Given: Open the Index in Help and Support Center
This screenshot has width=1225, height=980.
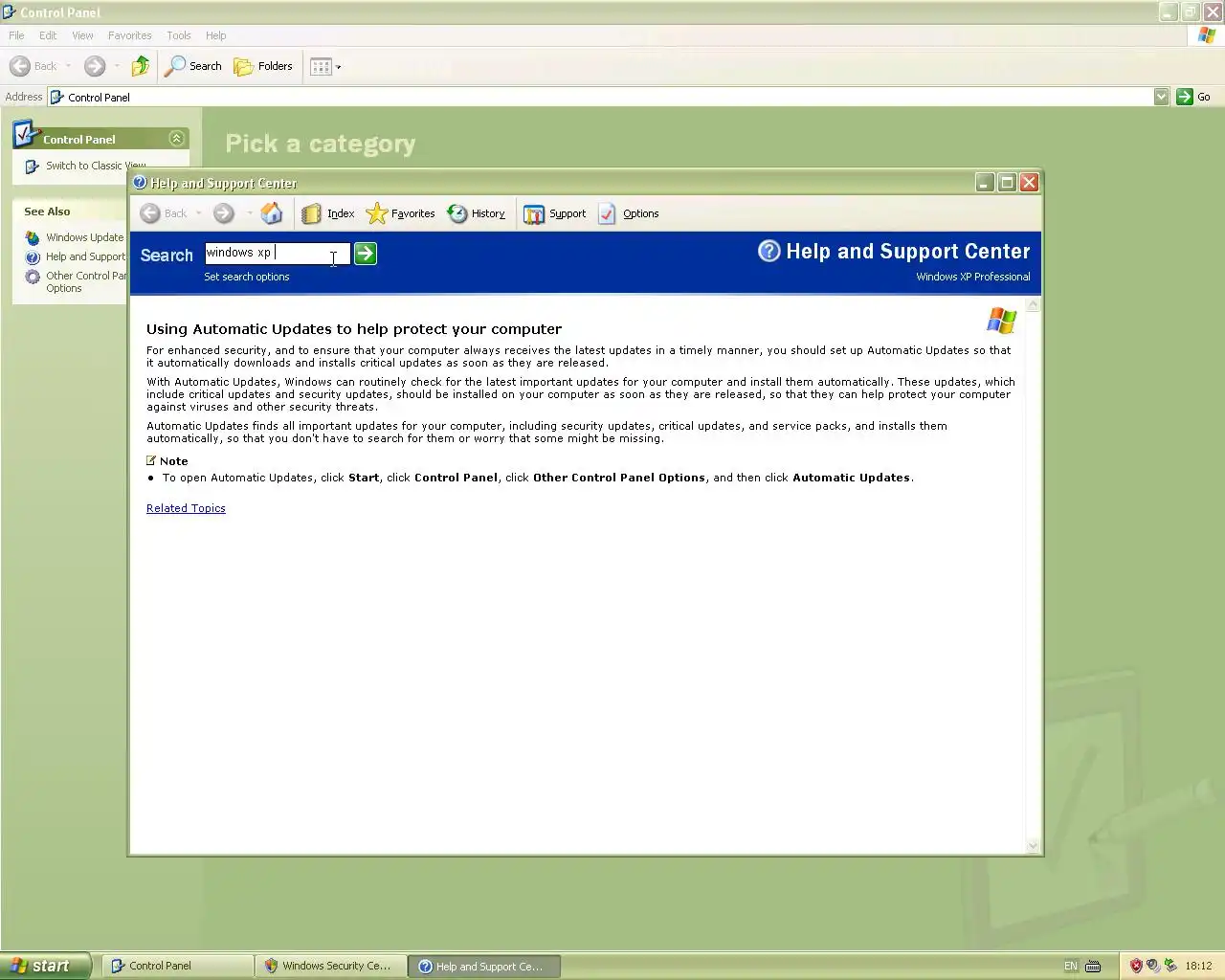Looking at the screenshot, I should [x=328, y=213].
